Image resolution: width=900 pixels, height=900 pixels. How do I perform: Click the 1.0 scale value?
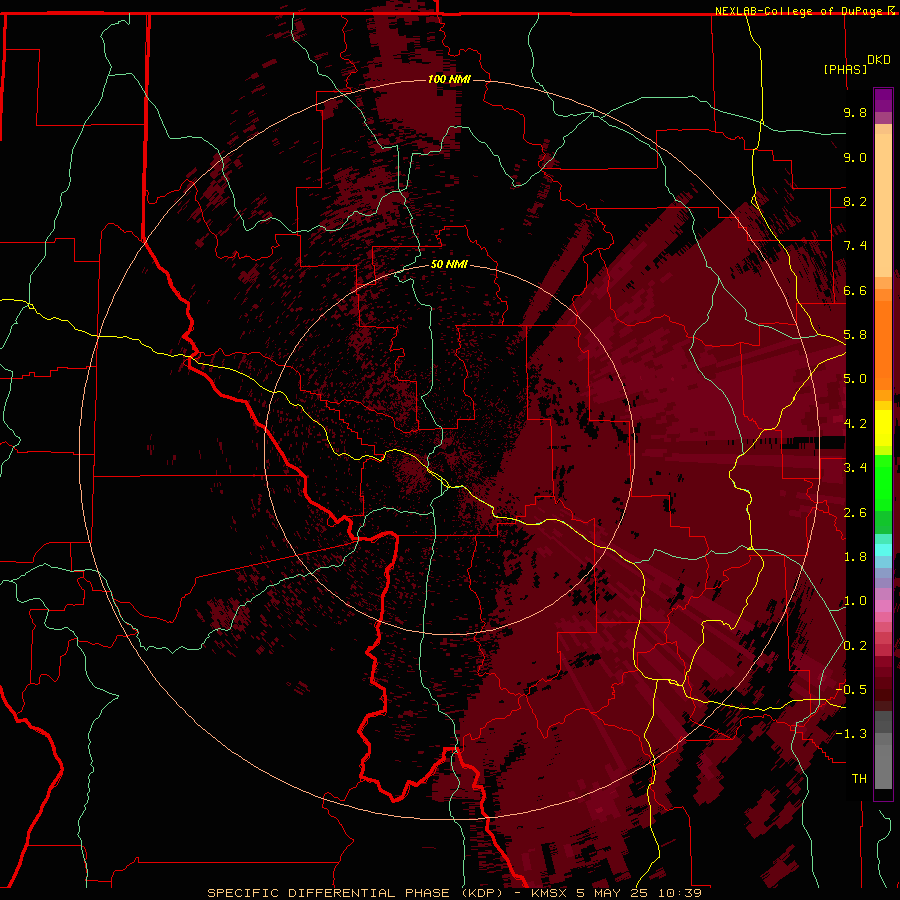pos(855,601)
